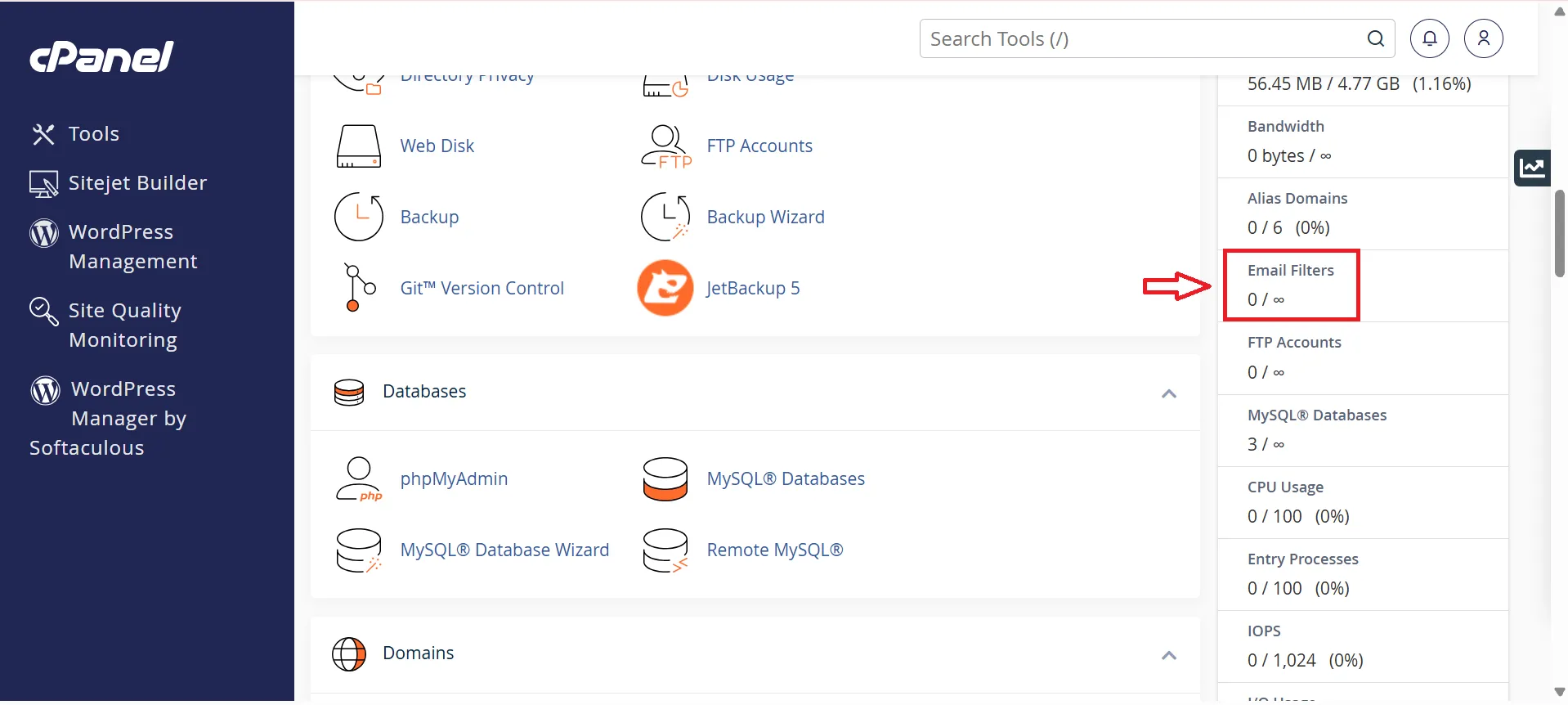Image resolution: width=1568 pixels, height=705 pixels.
Task: Open the JetBackup 5 icon
Action: pos(665,288)
